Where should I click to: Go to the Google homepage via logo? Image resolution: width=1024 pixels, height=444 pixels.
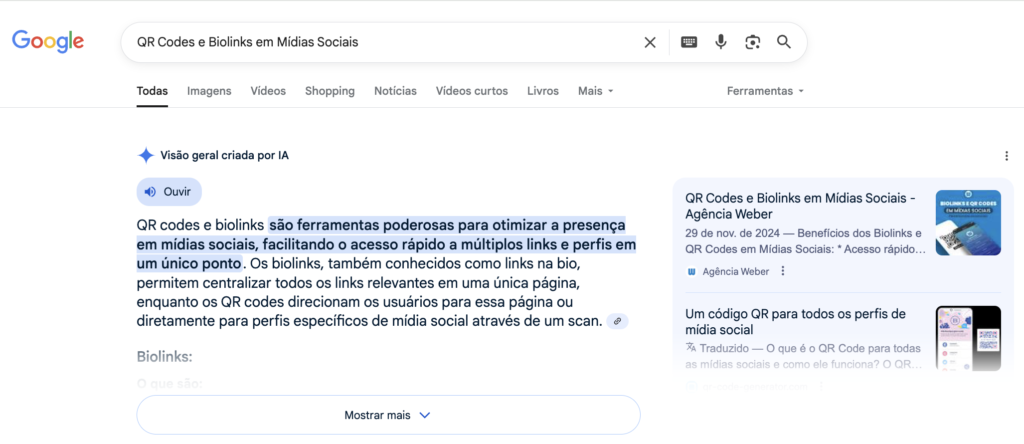coord(48,42)
